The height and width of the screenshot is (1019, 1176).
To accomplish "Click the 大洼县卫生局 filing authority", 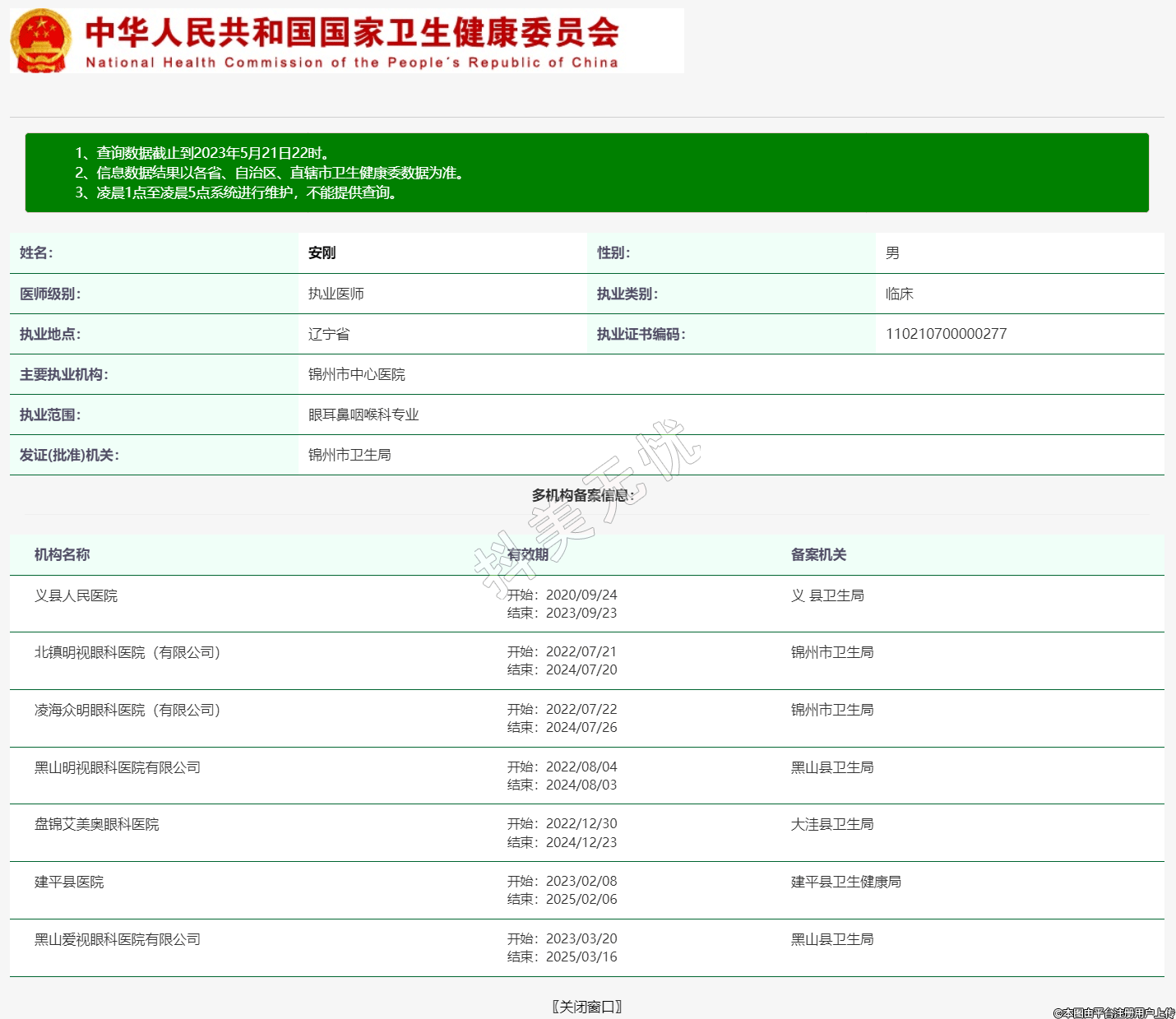I will tap(831, 825).
